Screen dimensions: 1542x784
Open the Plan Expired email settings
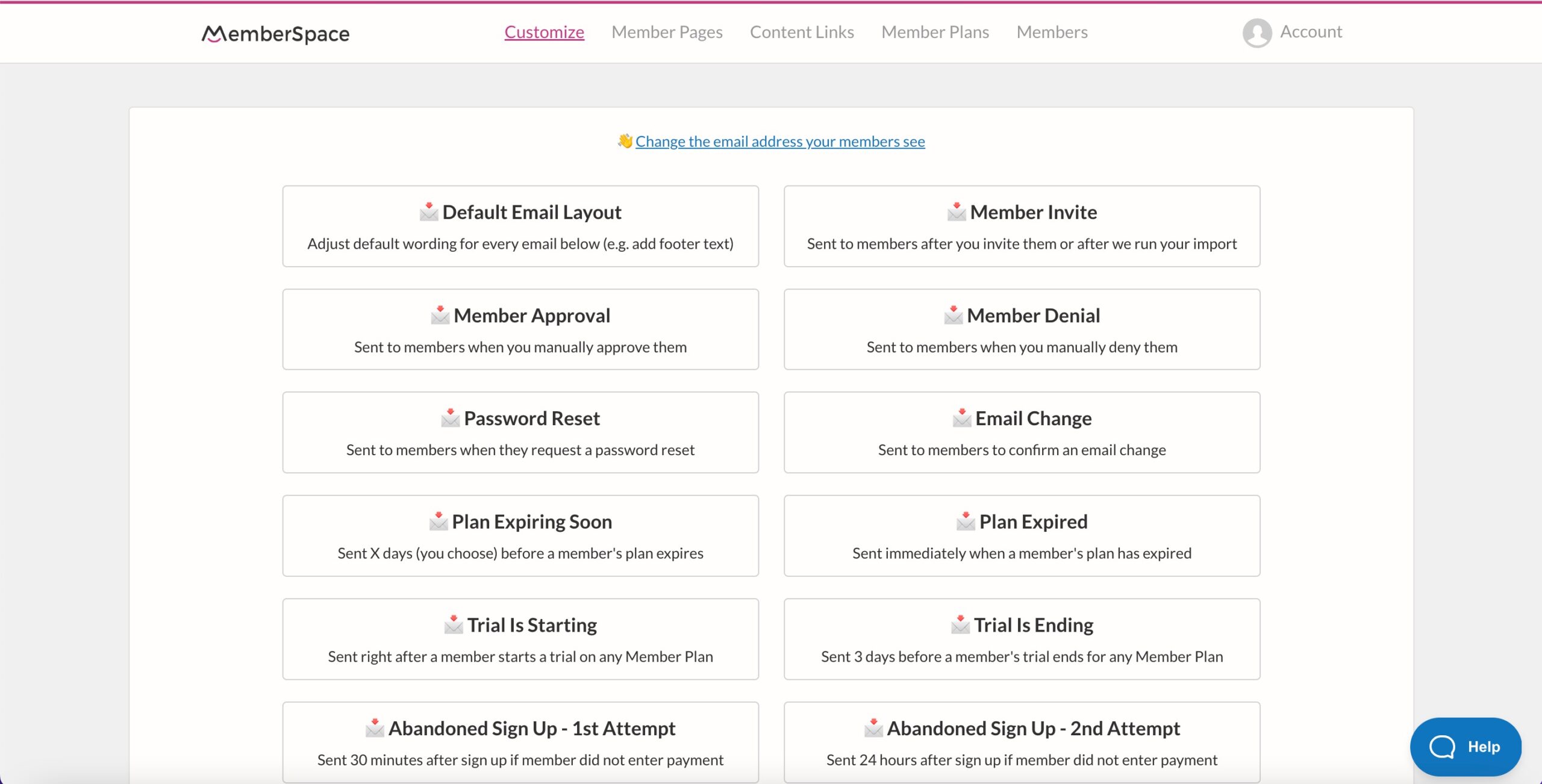1022,535
